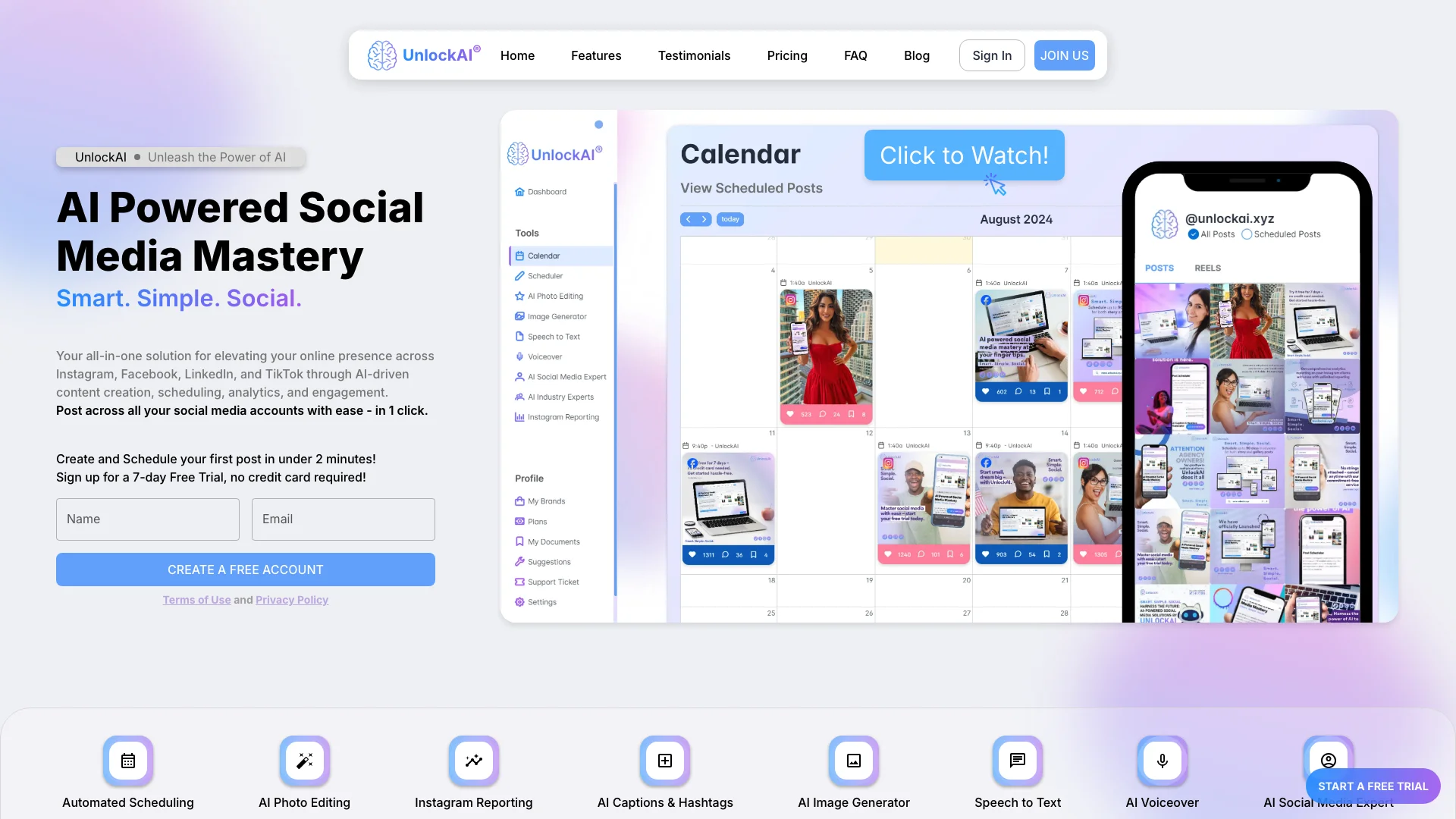Select REELS tab on mobile preview
The image size is (1456, 819).
tap(1208, 267)
